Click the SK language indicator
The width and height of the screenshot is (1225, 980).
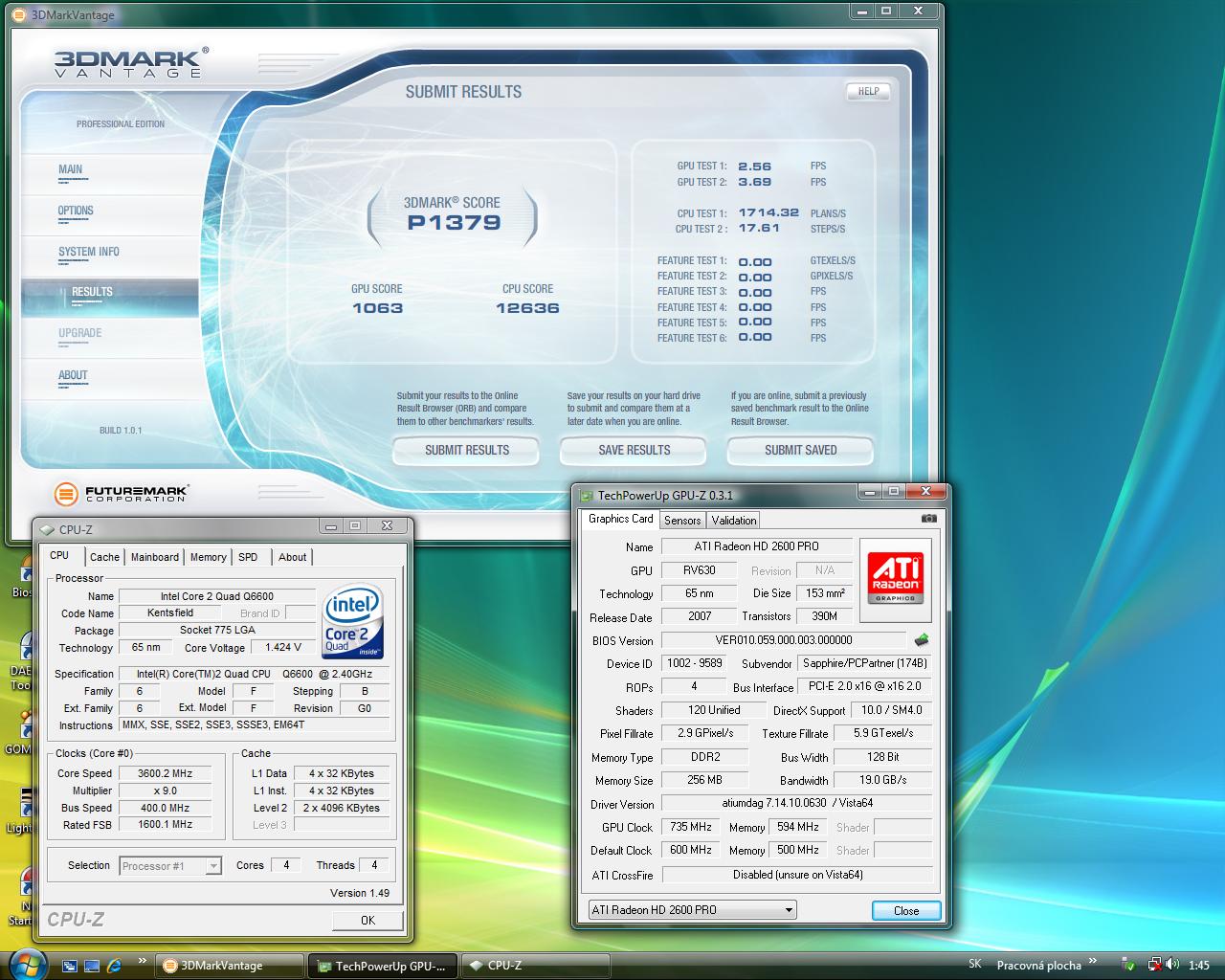click(975, 965)
